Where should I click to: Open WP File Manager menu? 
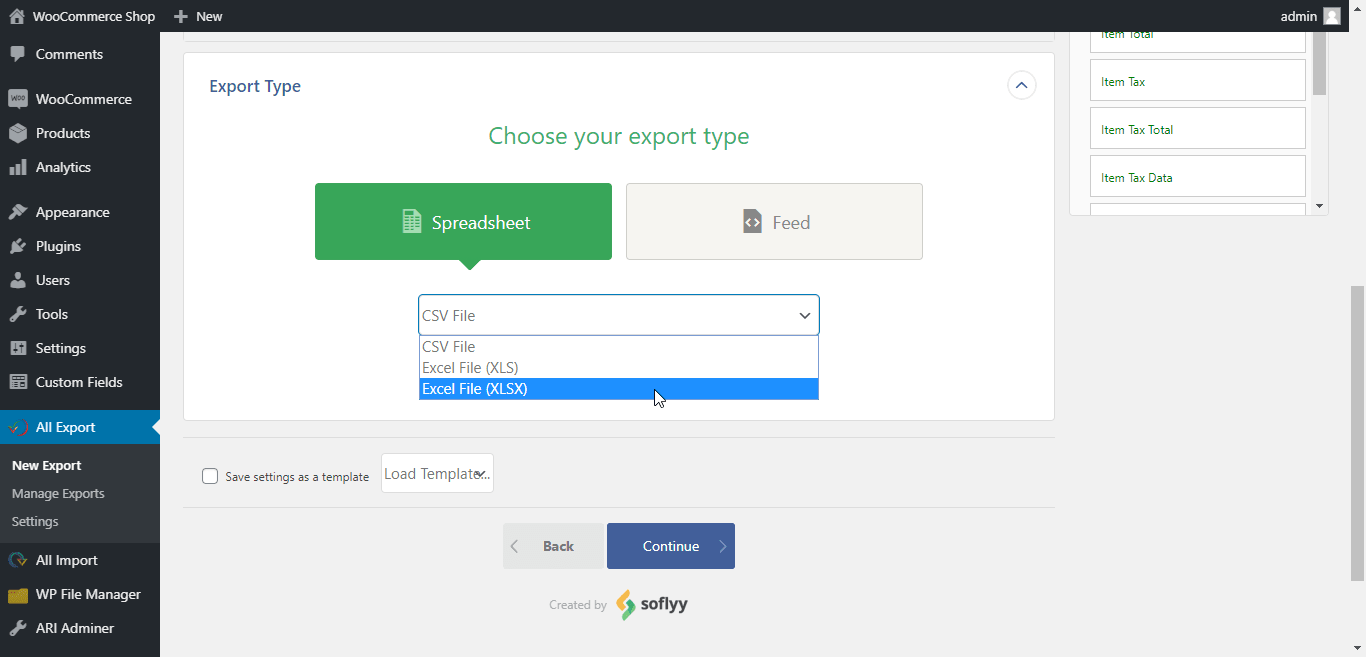click(x=80, y=594)
